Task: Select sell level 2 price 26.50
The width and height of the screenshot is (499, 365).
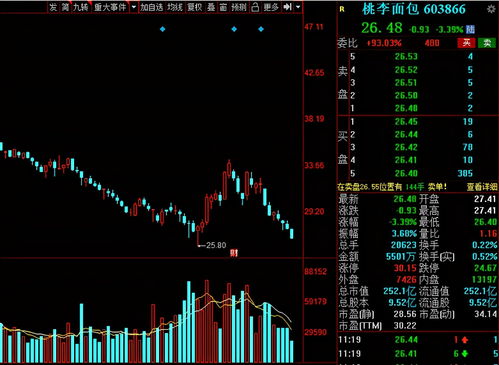Action: point(406,95)
